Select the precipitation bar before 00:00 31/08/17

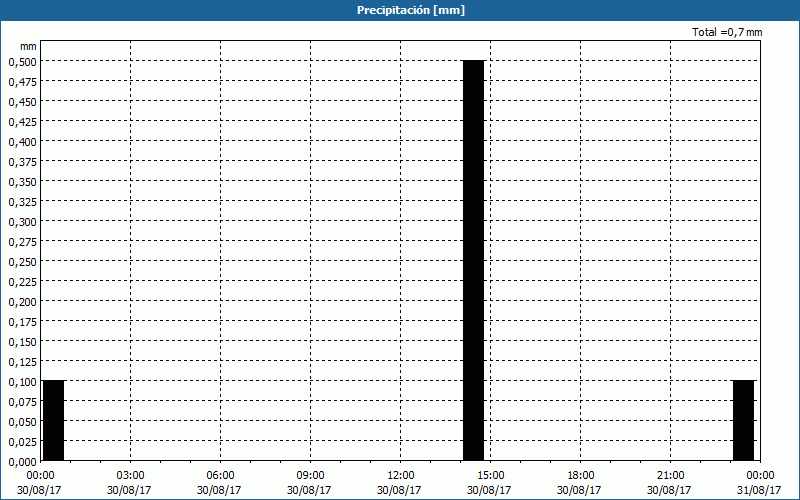pos(743,420)
